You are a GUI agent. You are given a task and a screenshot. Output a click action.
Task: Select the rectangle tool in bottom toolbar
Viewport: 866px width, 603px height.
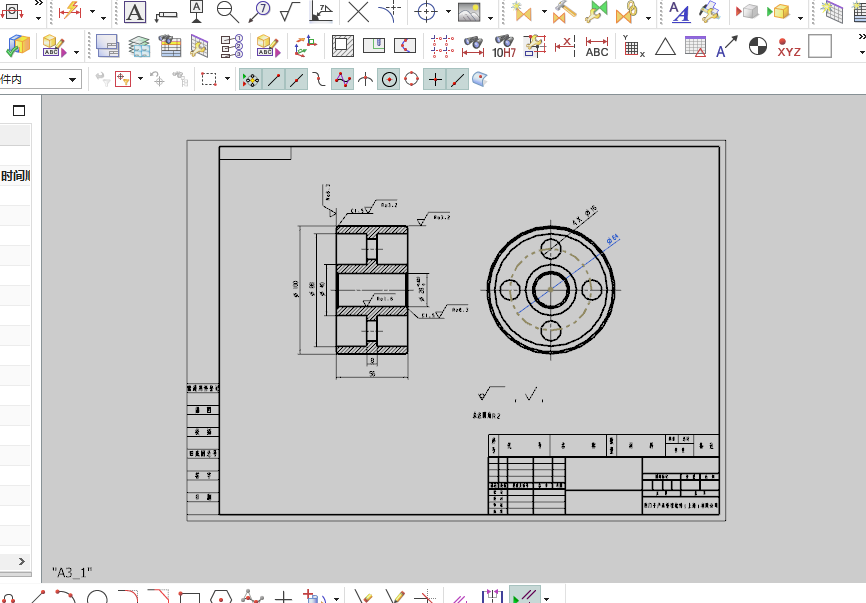point(189,598)
